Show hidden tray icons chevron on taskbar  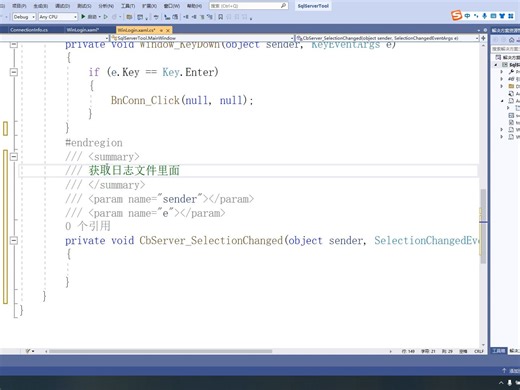pos(501,383)
